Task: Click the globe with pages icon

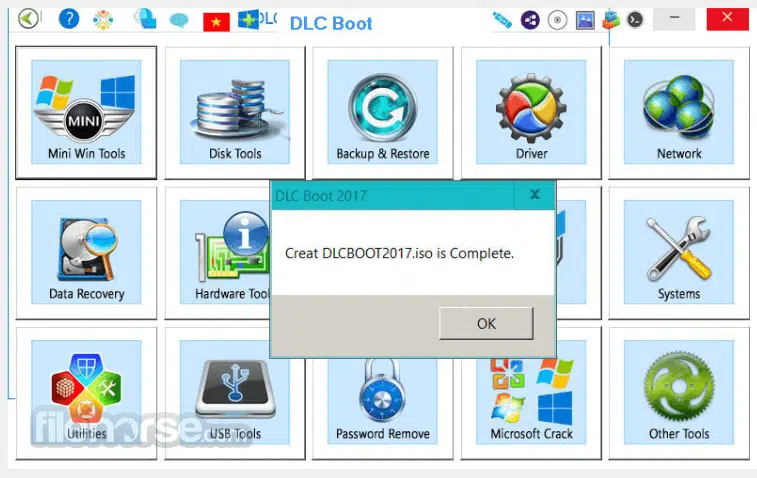Action: coord(145,19)
